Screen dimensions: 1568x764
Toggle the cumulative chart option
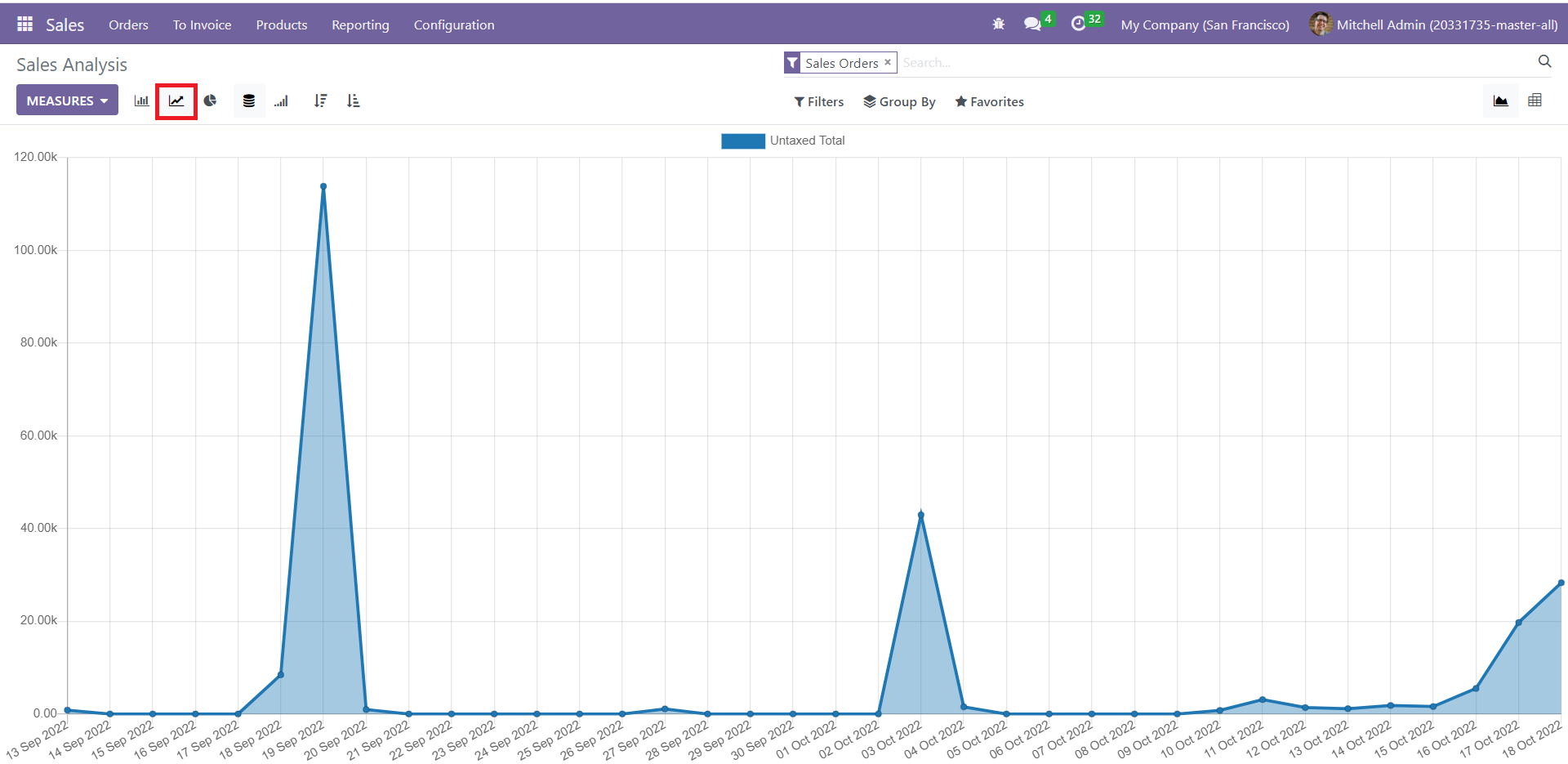point(282,101)
